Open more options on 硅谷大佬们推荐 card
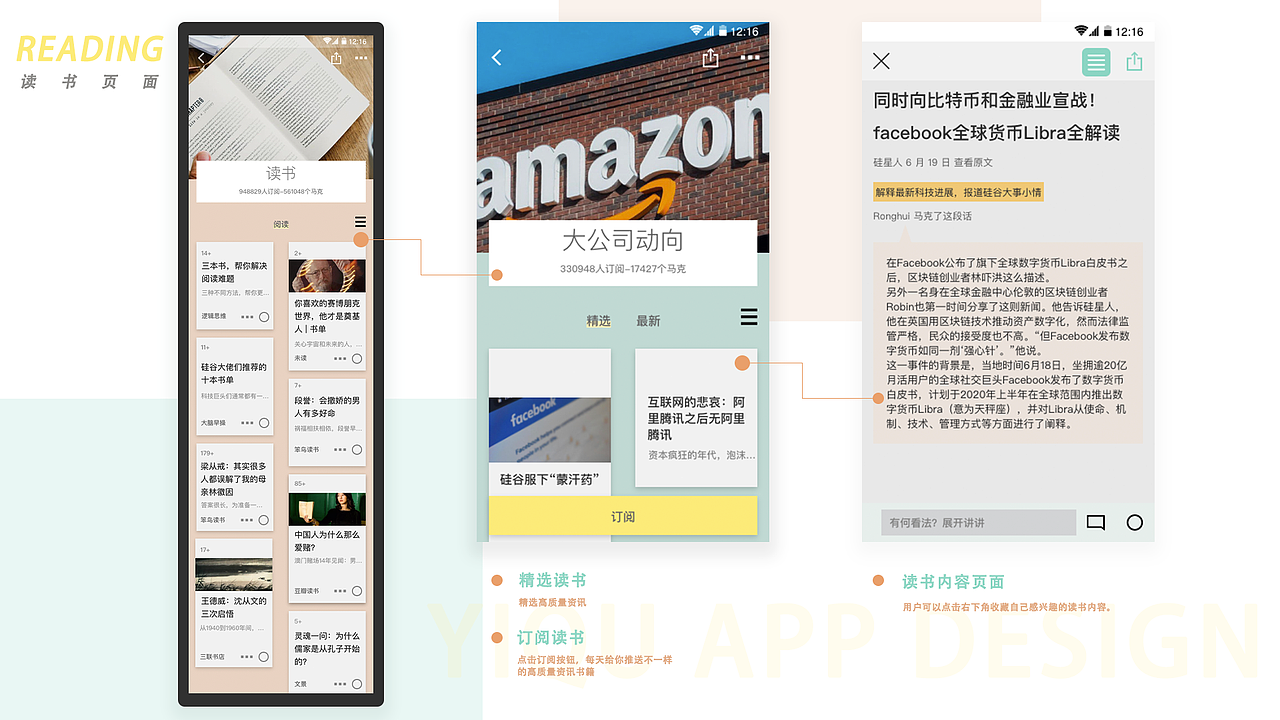This screenshot has height=720, width=1280. tap(247, 423)
